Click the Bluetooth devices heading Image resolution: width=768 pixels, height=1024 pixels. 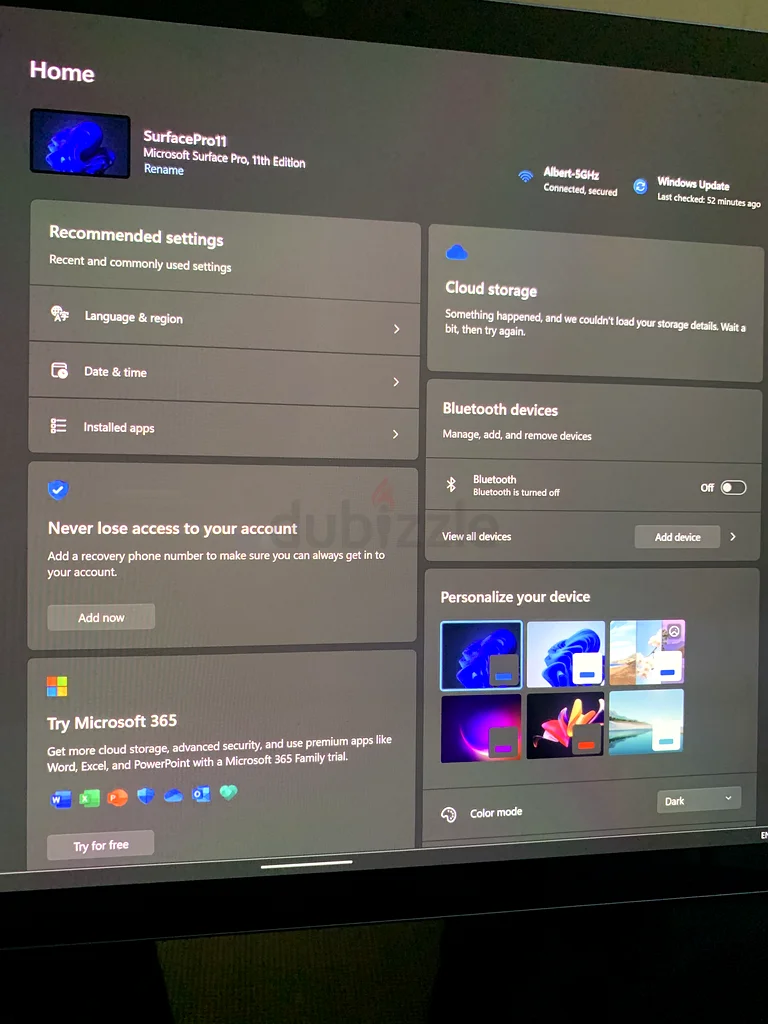(500, 409)
